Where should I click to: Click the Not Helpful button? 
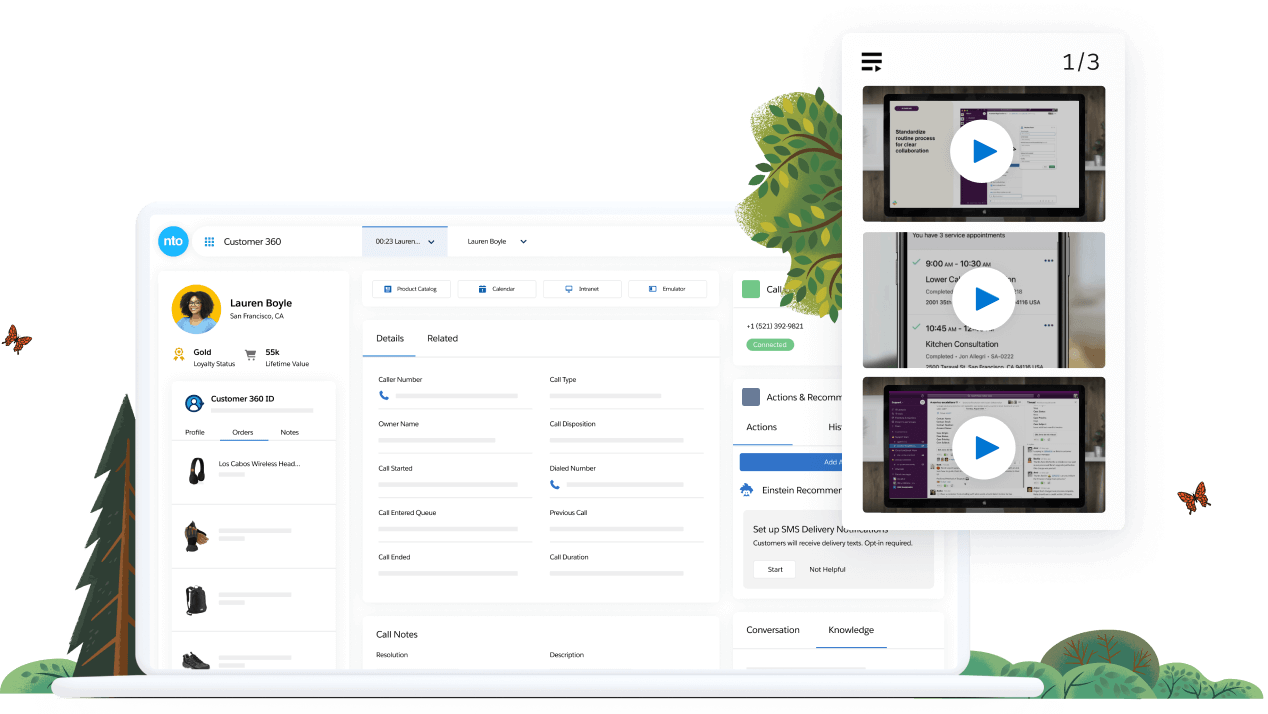tap(827, 569)
